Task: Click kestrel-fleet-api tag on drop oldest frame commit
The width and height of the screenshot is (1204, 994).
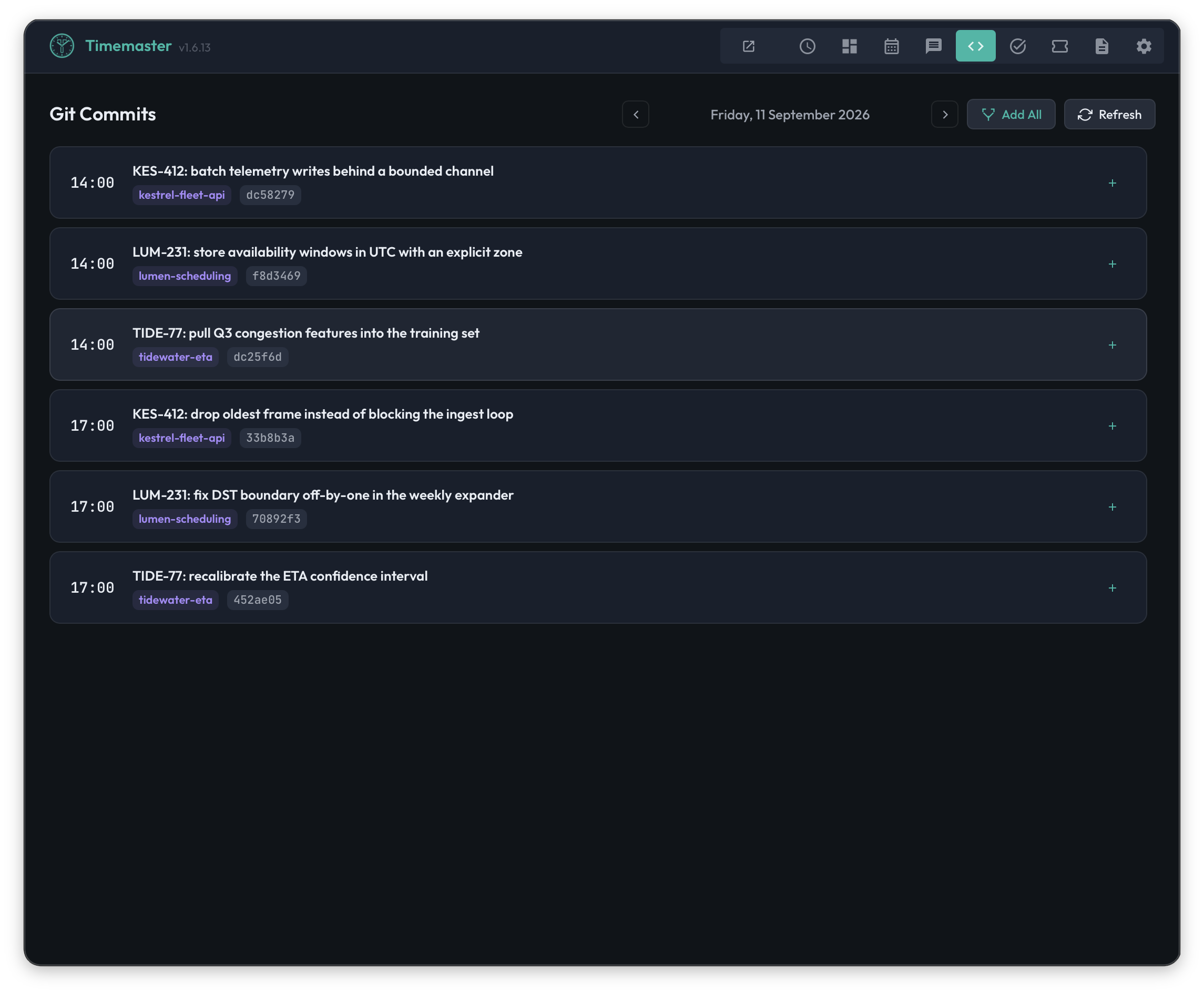Action: coord(182,438)
